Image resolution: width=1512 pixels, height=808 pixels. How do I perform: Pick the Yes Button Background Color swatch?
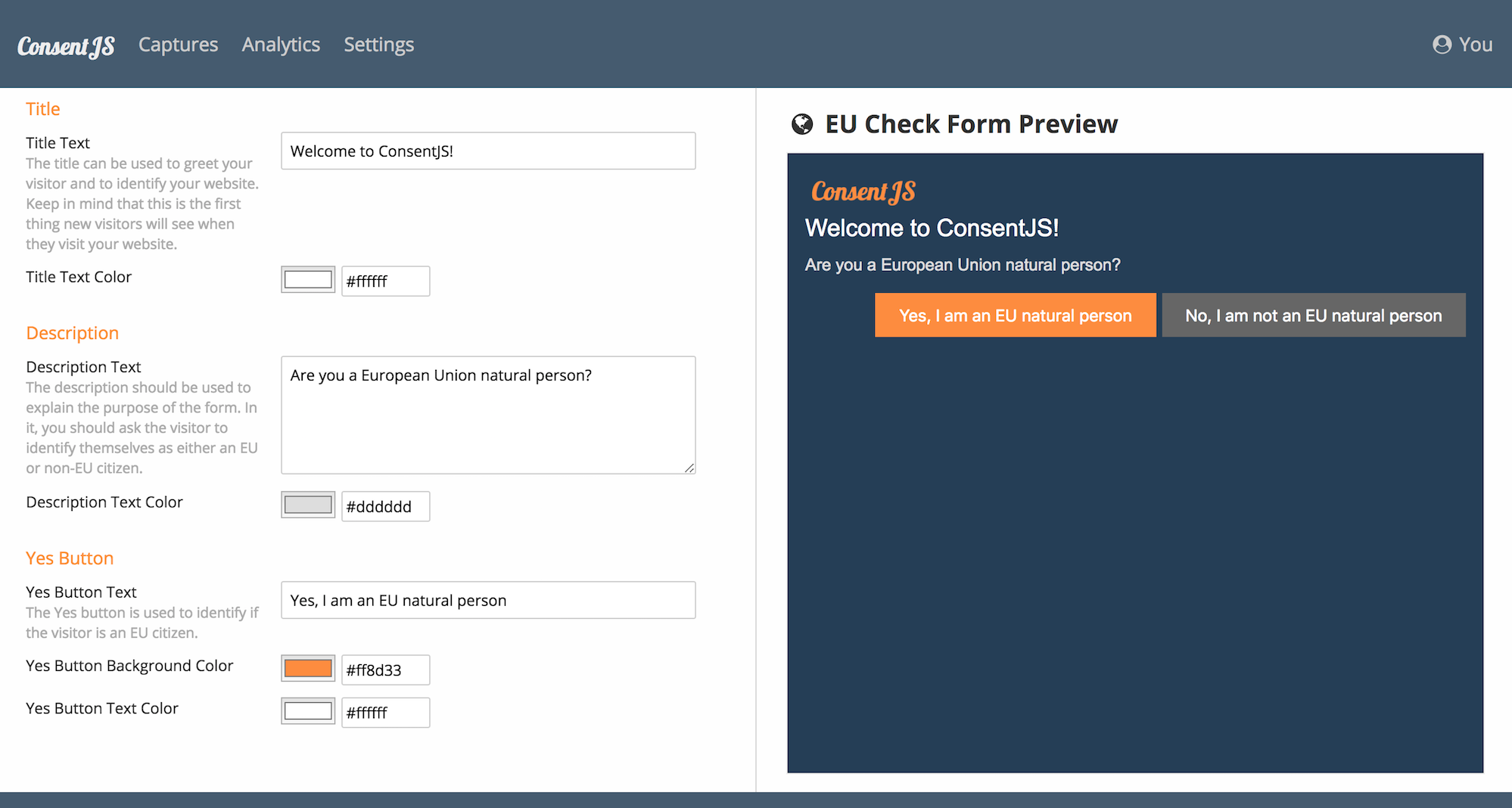click(x=308, y=669)
